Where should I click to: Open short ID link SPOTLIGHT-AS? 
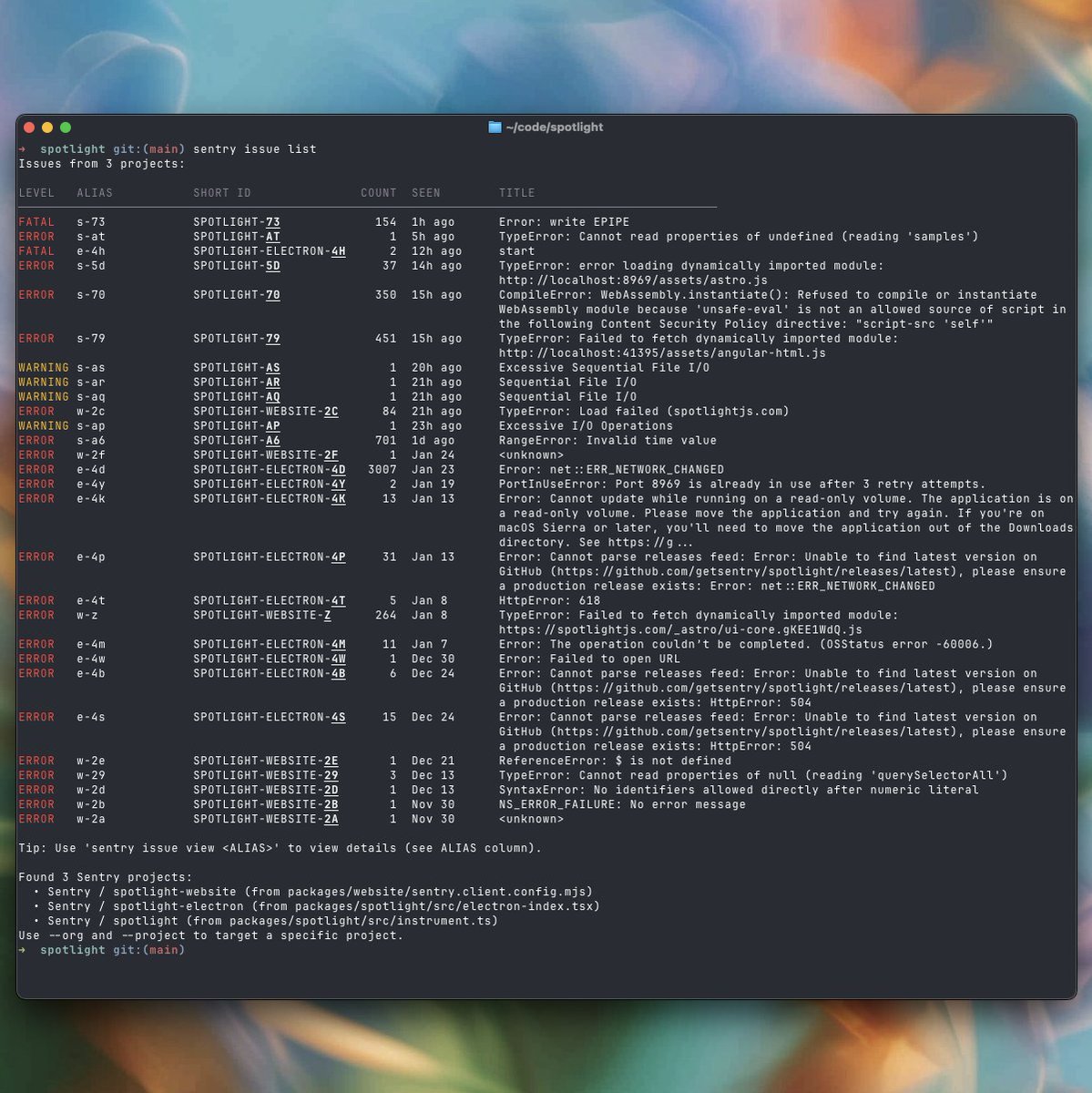(237, 368)
